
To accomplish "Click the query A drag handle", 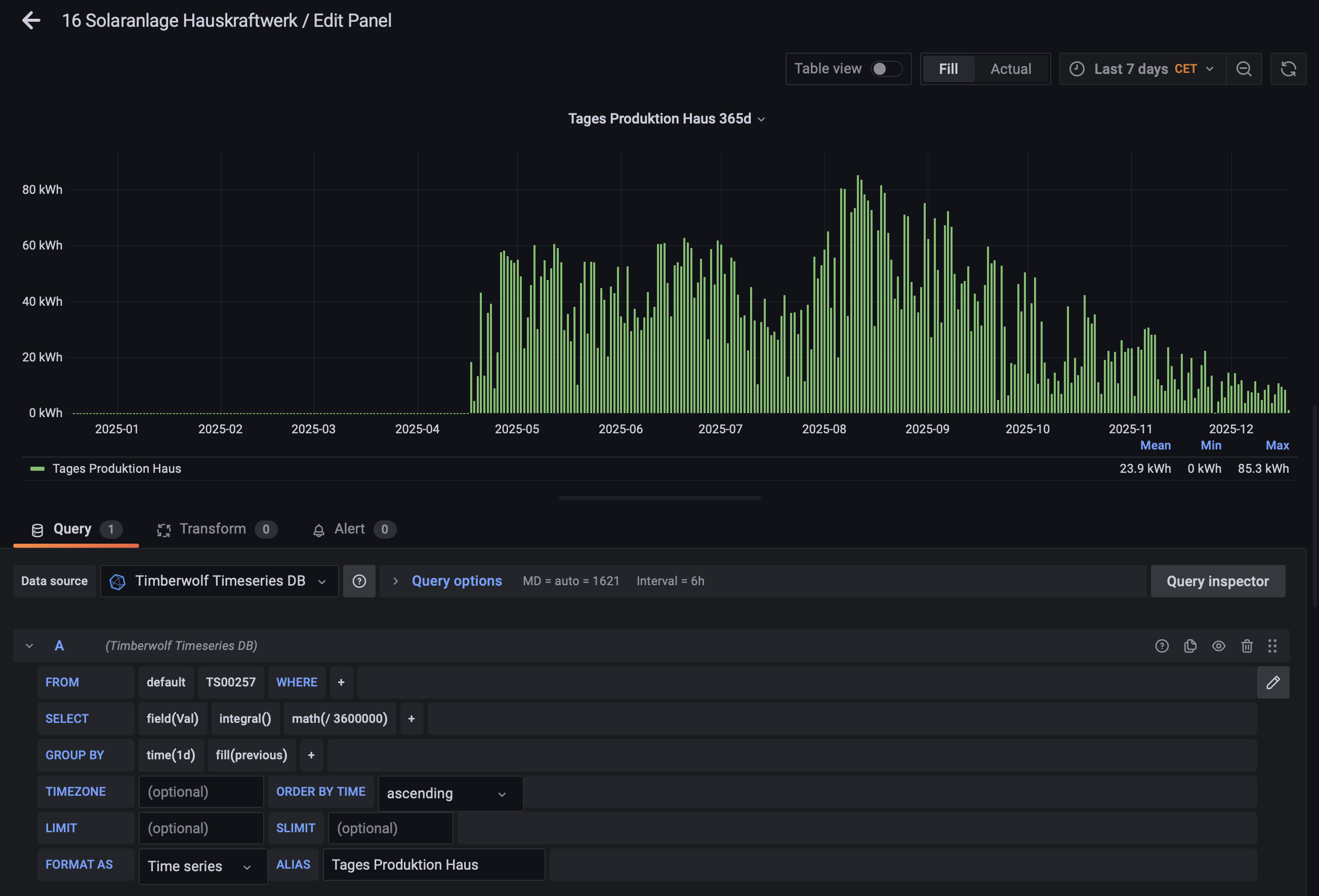I will (1272, 645).
